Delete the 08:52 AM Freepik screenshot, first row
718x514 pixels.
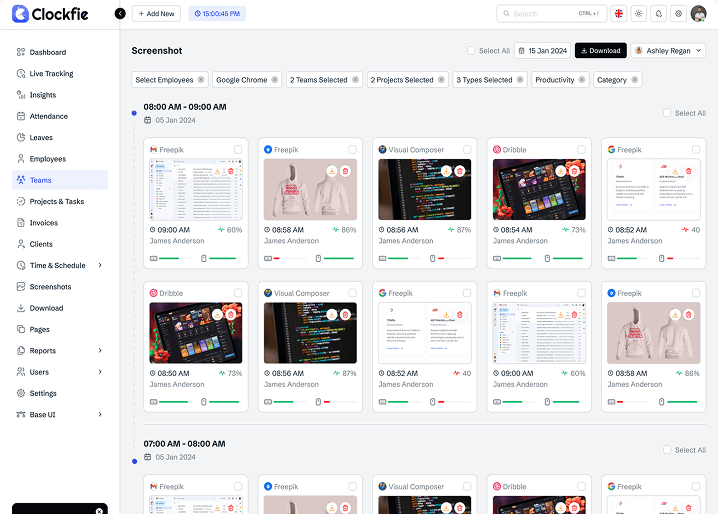[688, 171]
